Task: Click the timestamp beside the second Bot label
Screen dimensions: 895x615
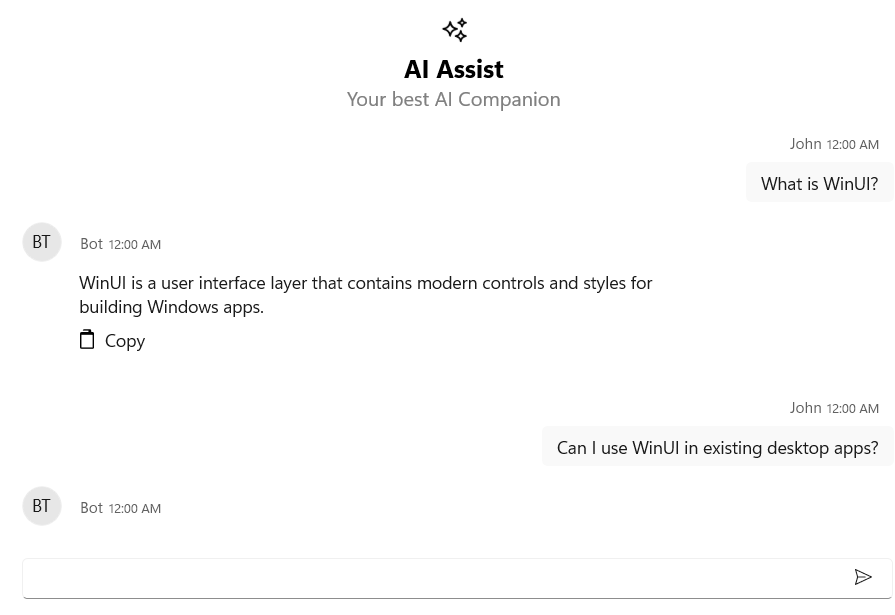Action: [x=134, y=508]
